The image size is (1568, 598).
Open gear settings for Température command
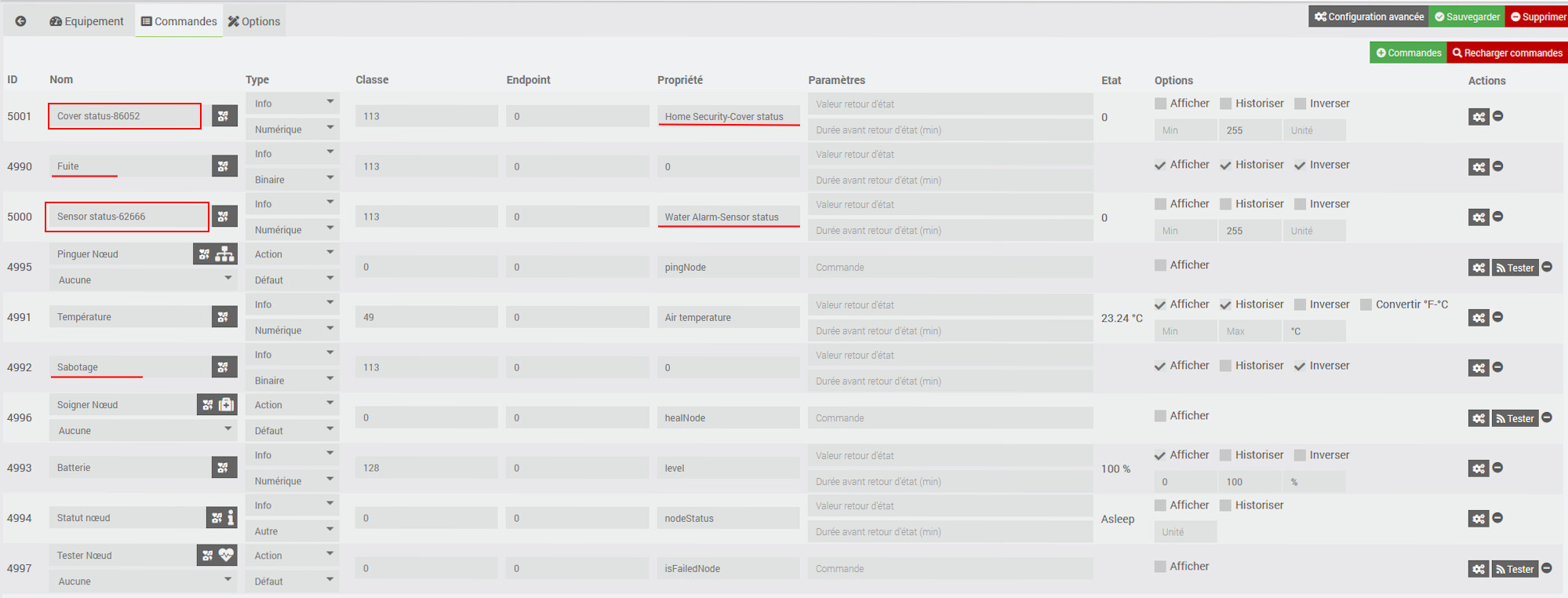pos(1479,318)
